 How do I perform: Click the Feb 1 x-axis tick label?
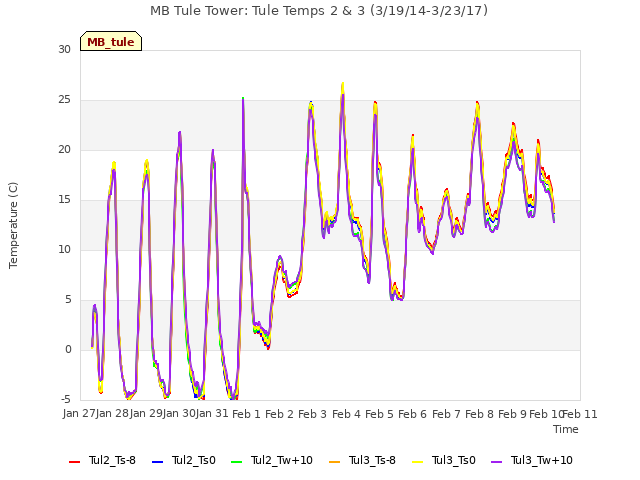coord(246,414)
